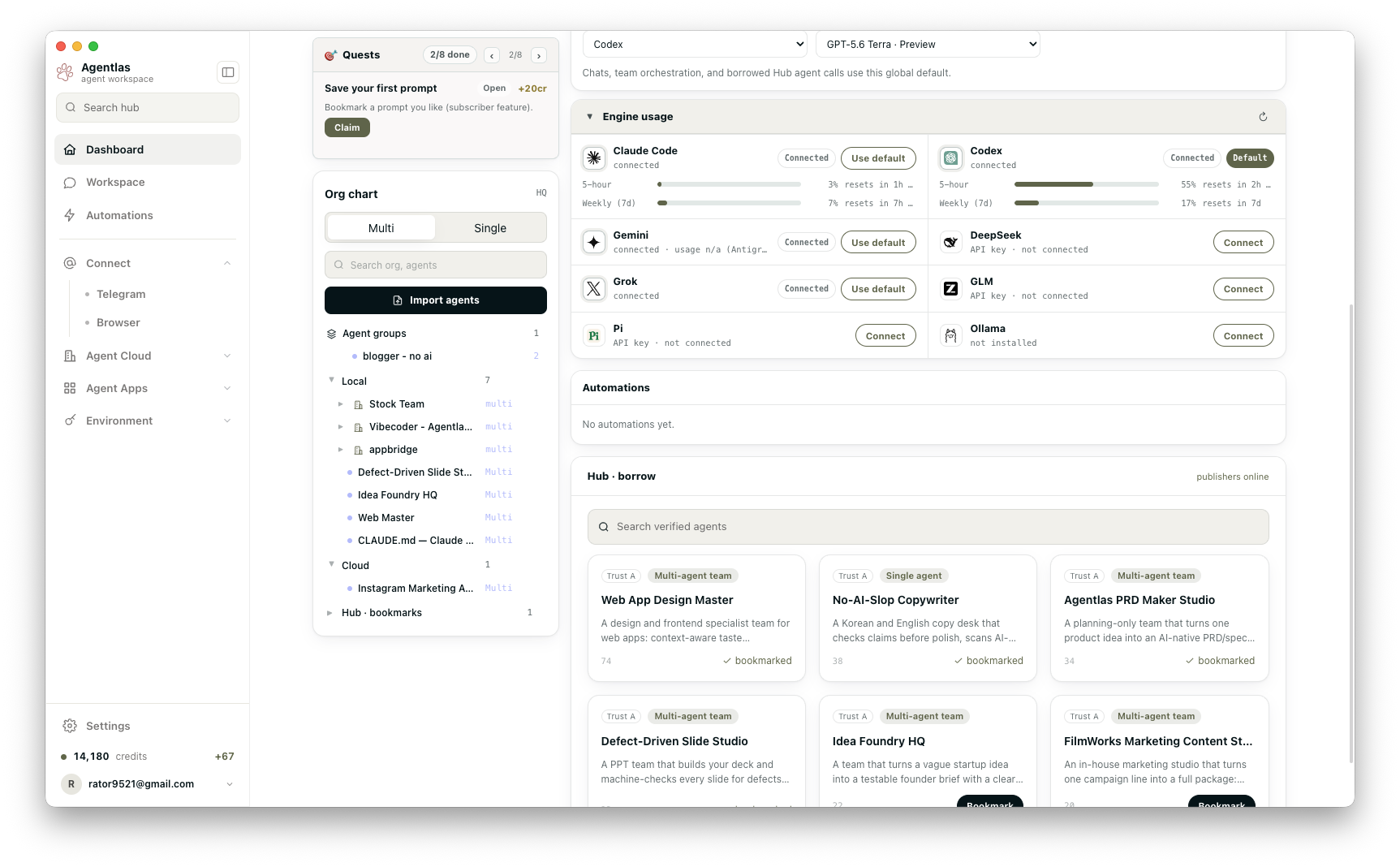Click the Codex engine icon

click(951, 157)
